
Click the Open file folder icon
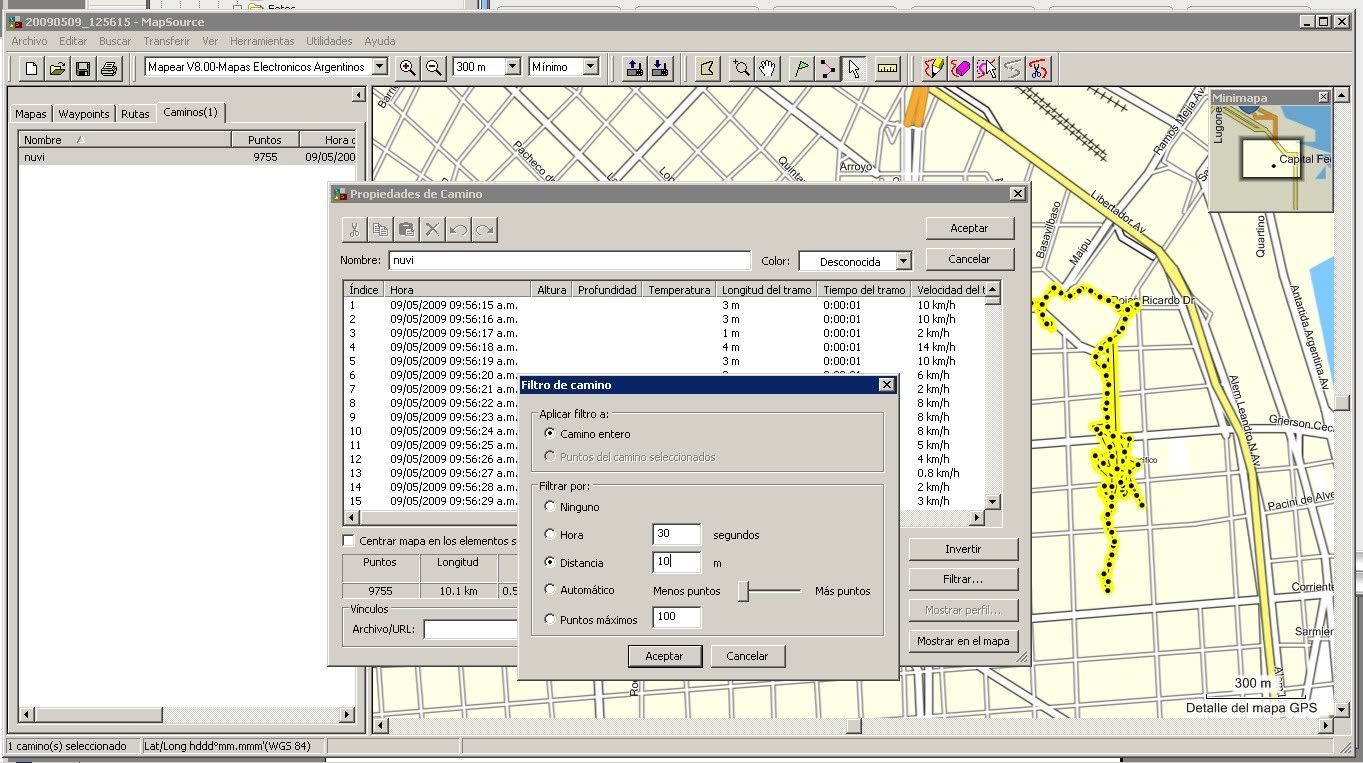pos(57,68)
